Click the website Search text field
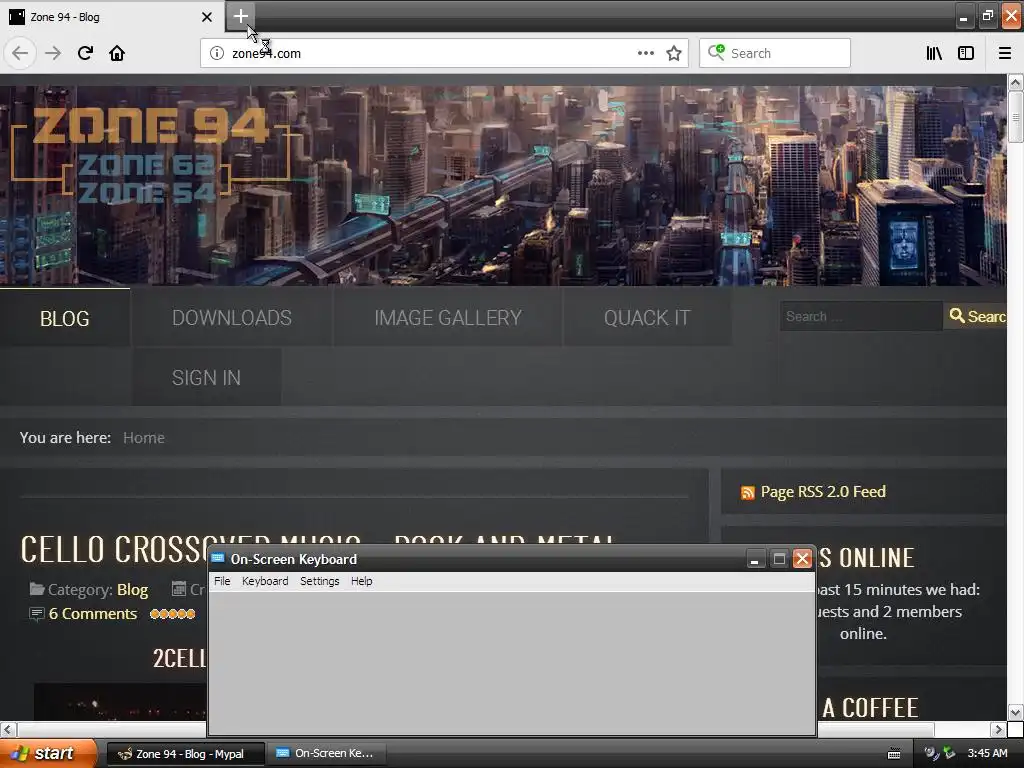The height and width of the screenshot is (768, 1024). 861,316
